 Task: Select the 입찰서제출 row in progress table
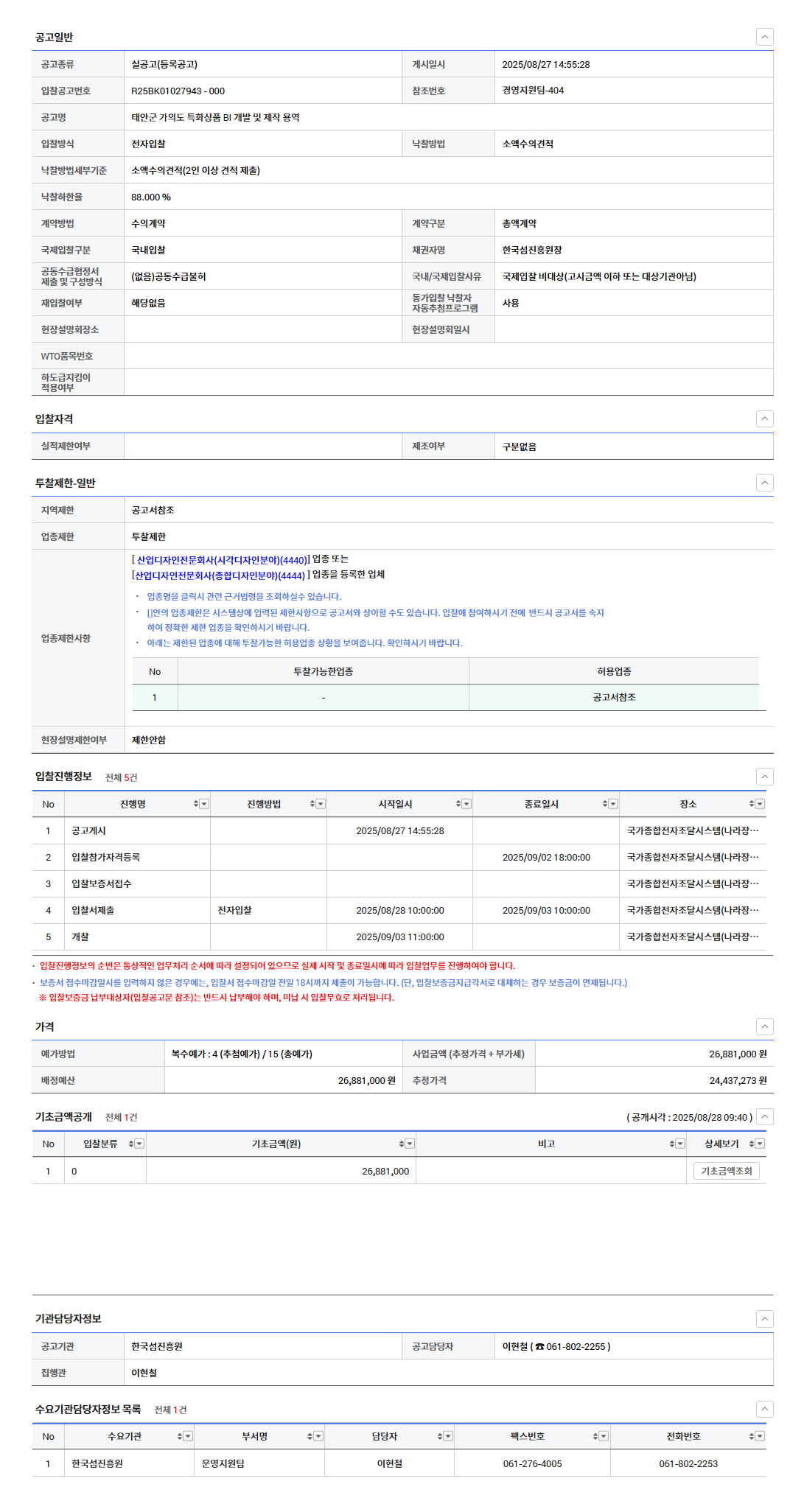coord(93,910)
